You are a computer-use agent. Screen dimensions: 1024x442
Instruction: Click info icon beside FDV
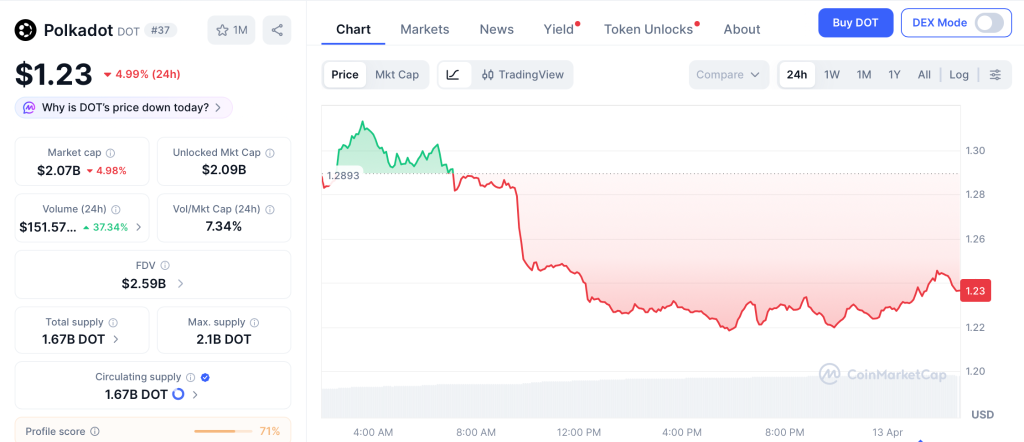pos(165,266)
